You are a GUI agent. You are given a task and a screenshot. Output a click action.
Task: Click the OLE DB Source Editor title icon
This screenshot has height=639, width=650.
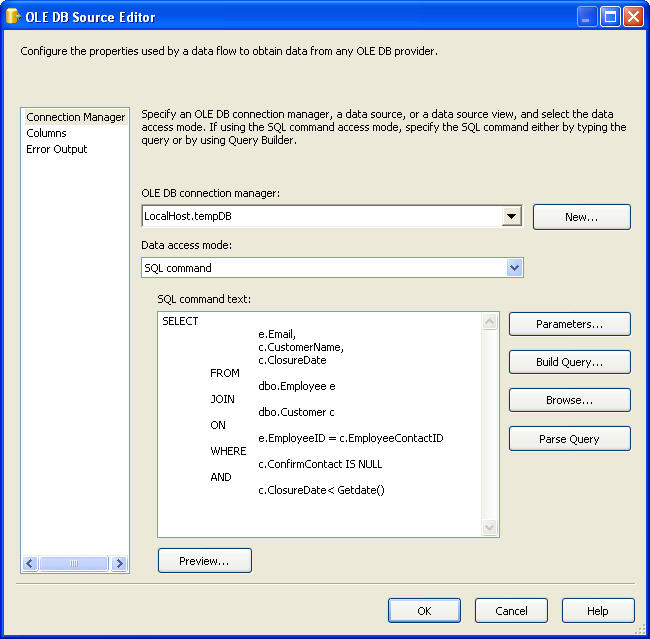[x=13, y=16]
